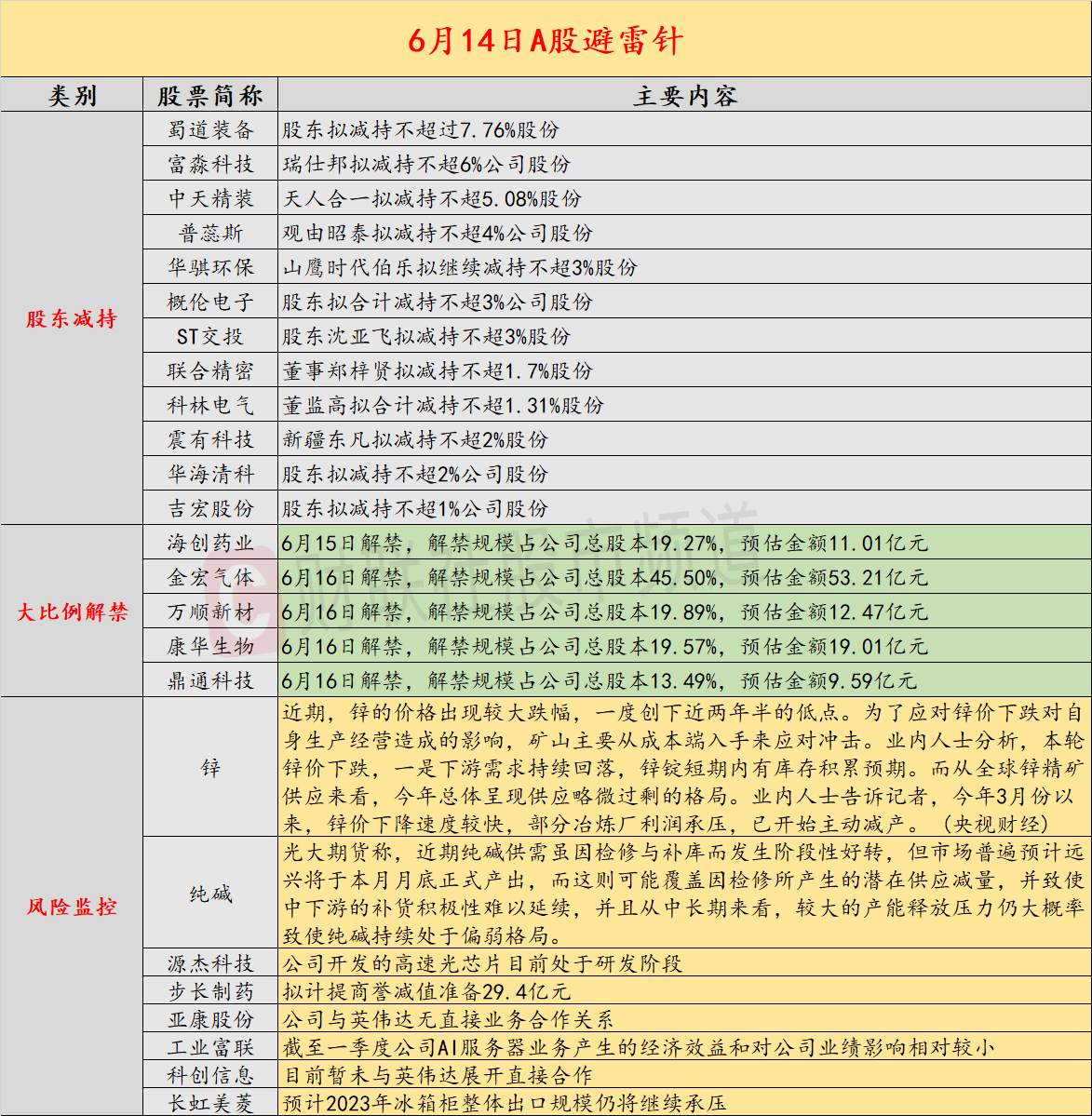Click 股东拟减持不超2%公司股份 text
This screenshot has width=1092, height=1116.
[415, 474]
